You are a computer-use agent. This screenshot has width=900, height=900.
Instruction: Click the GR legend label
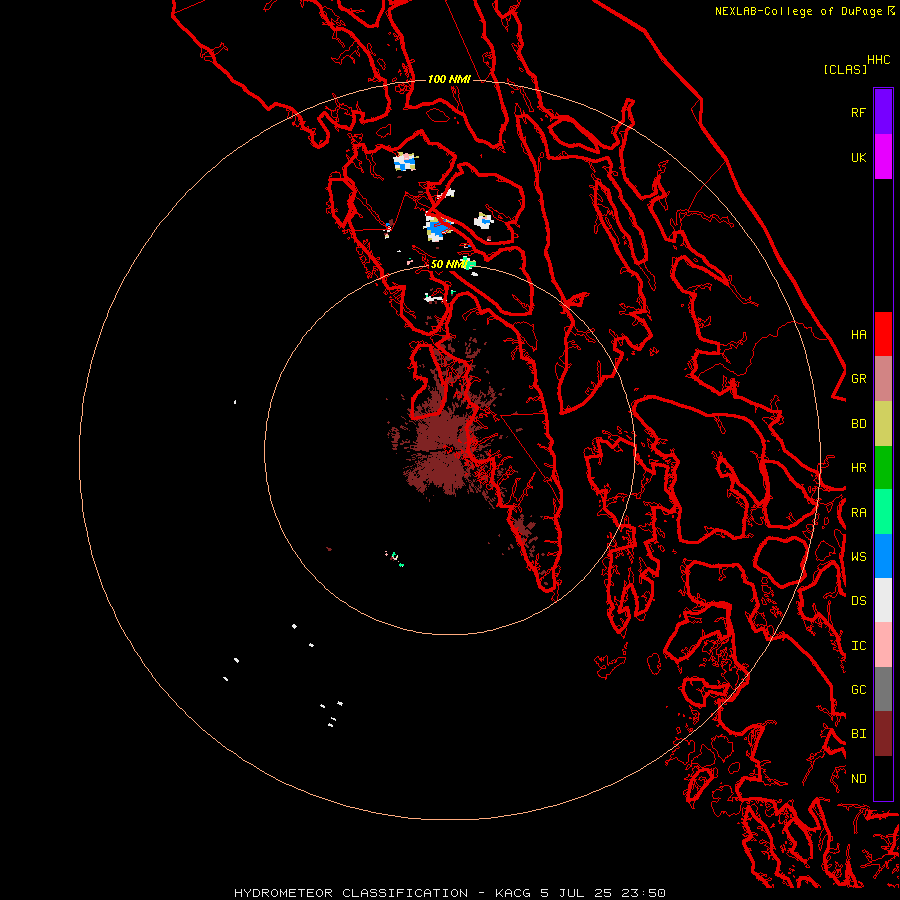click(859, 379)
